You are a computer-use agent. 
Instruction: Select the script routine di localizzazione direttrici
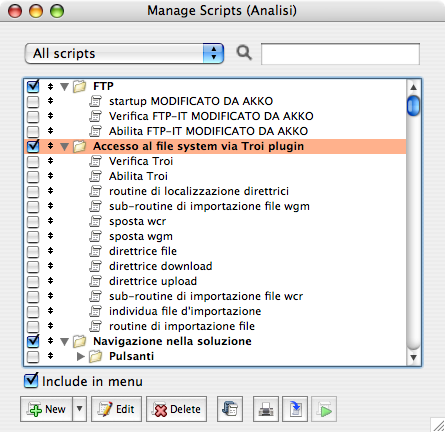[x=199, y=191]
